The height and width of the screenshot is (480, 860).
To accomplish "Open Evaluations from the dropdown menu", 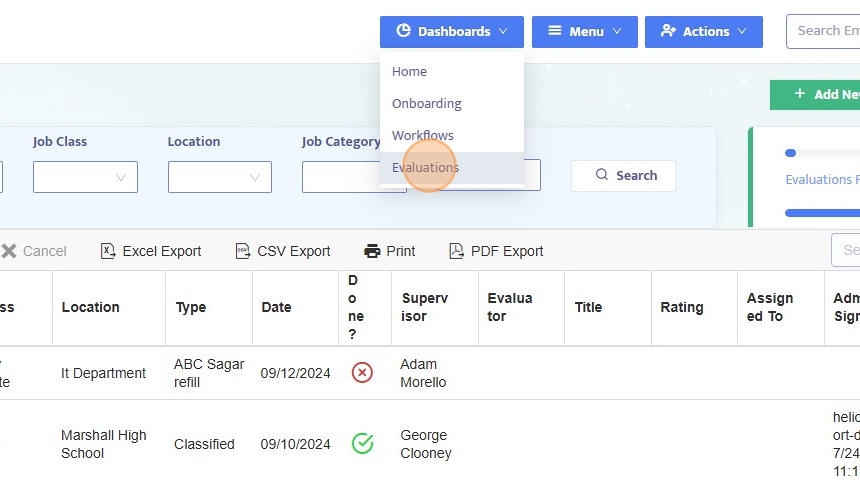I will (x=426, y=168).
